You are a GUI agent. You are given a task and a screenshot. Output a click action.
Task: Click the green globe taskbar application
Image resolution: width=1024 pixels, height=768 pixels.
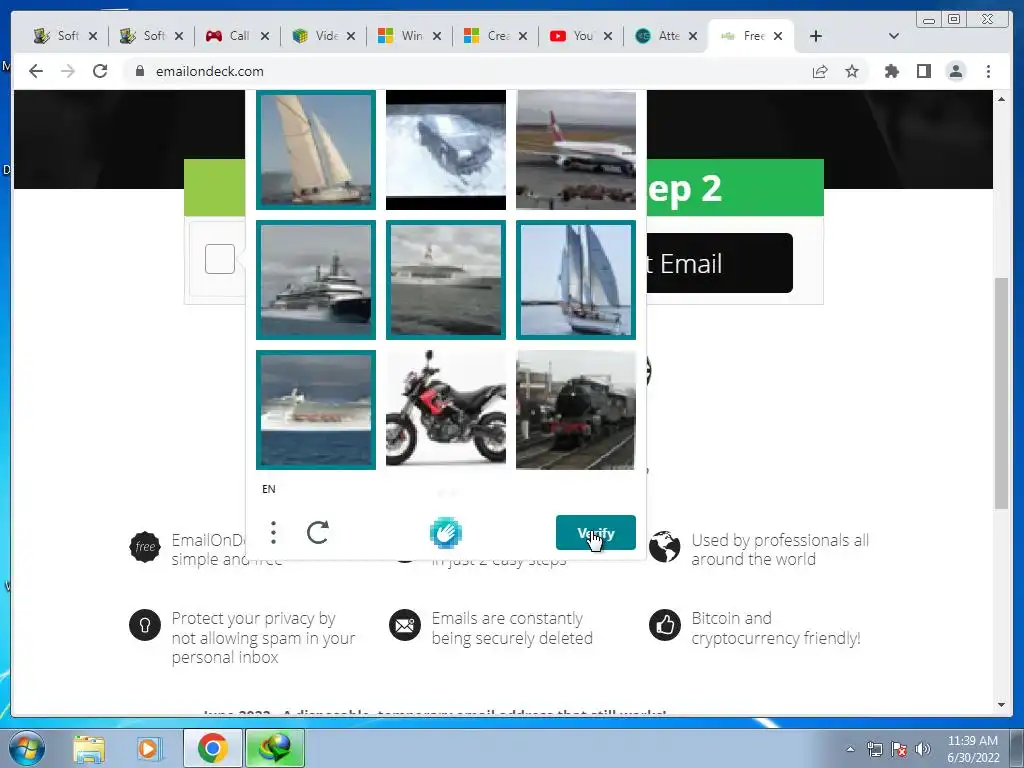[x=275, y=748]
